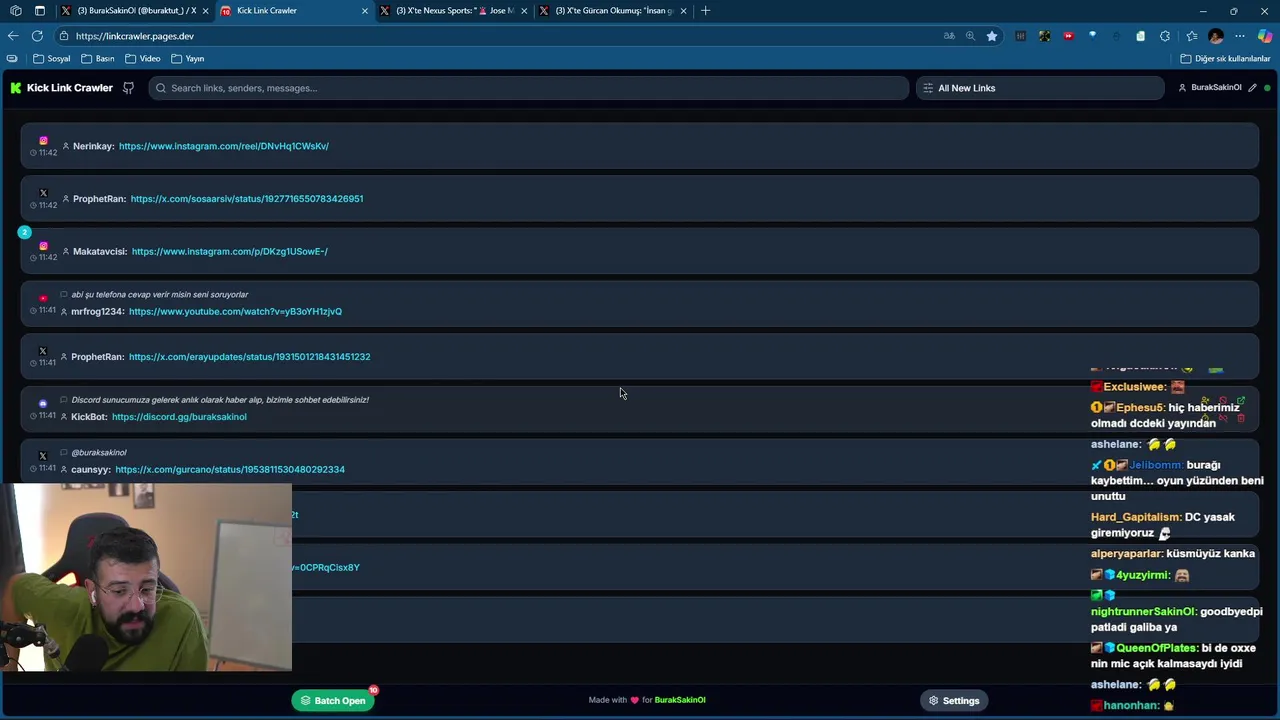Viewport: 1280px width, 720px height.
Task: Click the Batch Open button
Action: point(334,701)
